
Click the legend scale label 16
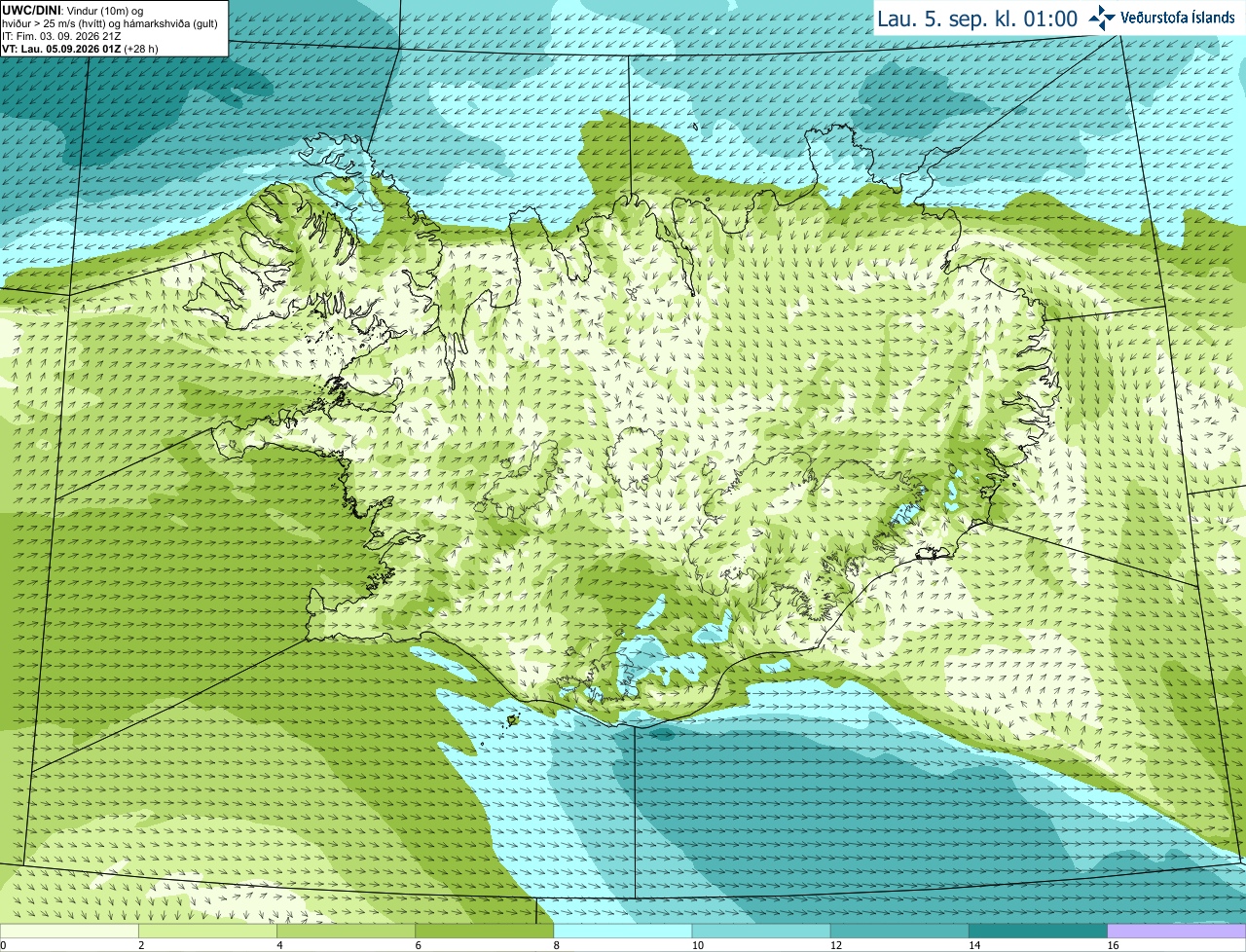tap(1114, 945)
